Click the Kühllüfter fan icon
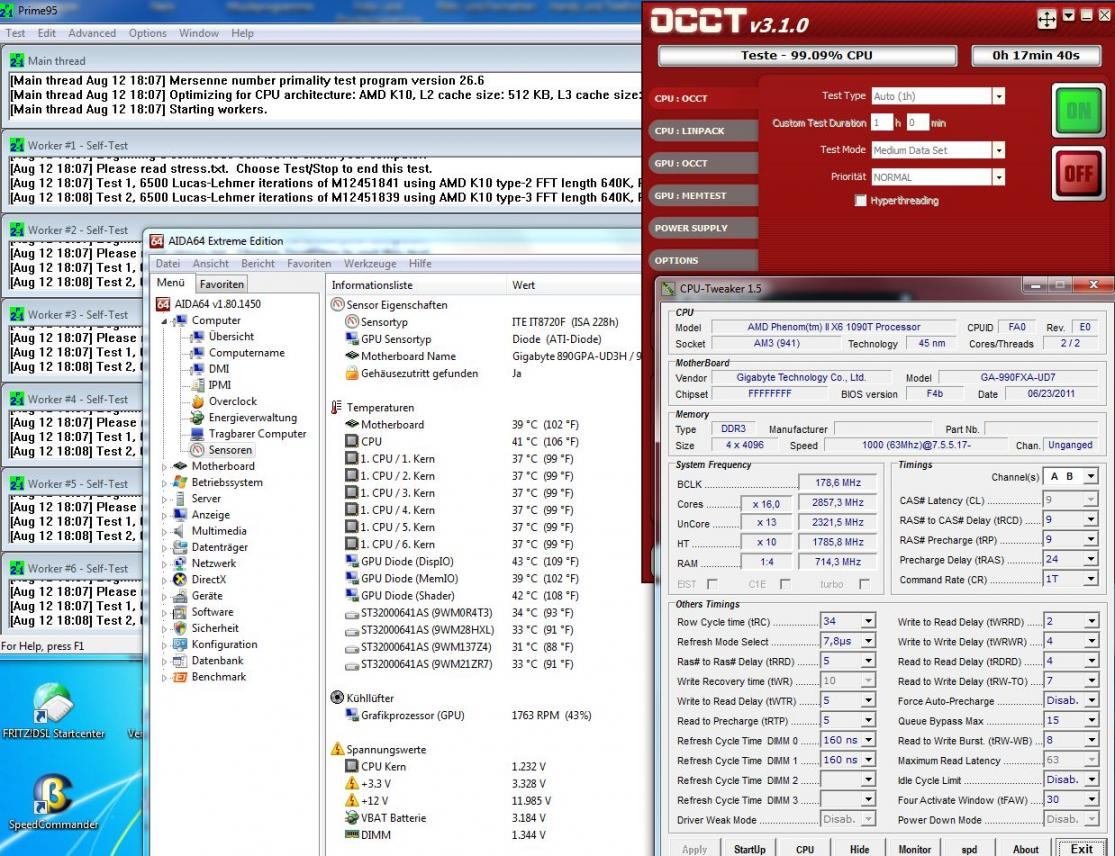This screenshot has width=1115, height=856. (337, 697)
